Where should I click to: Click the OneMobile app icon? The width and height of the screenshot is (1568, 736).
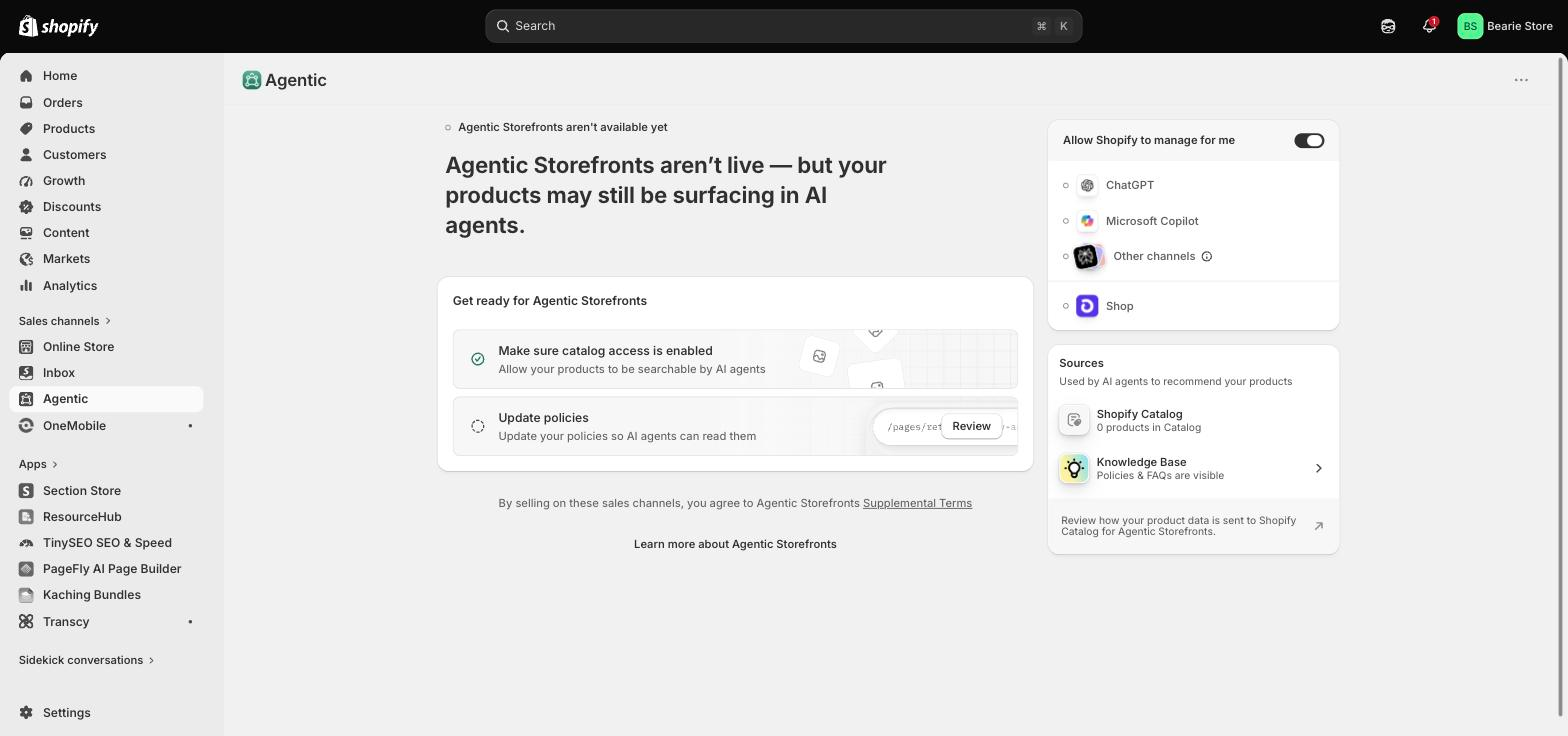pyautogui.click(x=26, y=426)
